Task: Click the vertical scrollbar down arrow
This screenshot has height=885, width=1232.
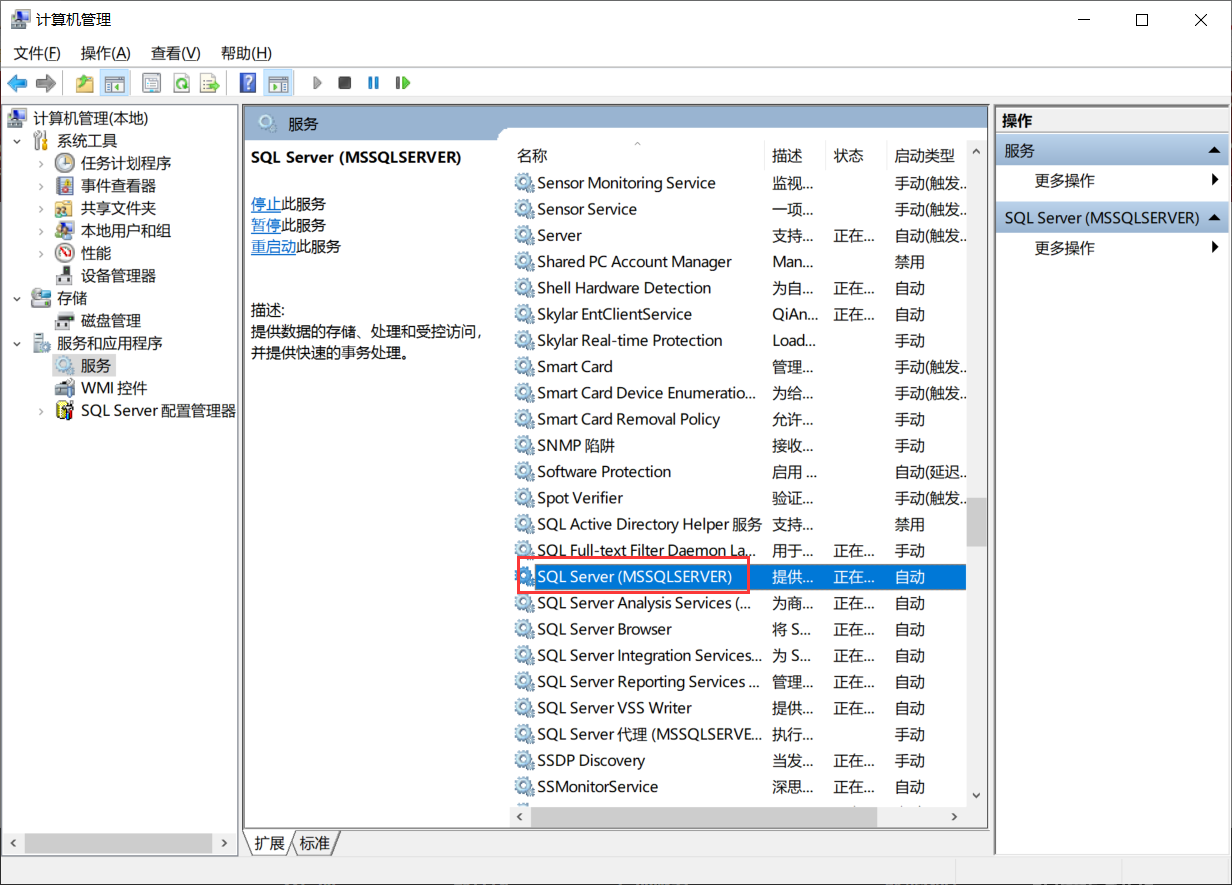Action: coord(977,796)
